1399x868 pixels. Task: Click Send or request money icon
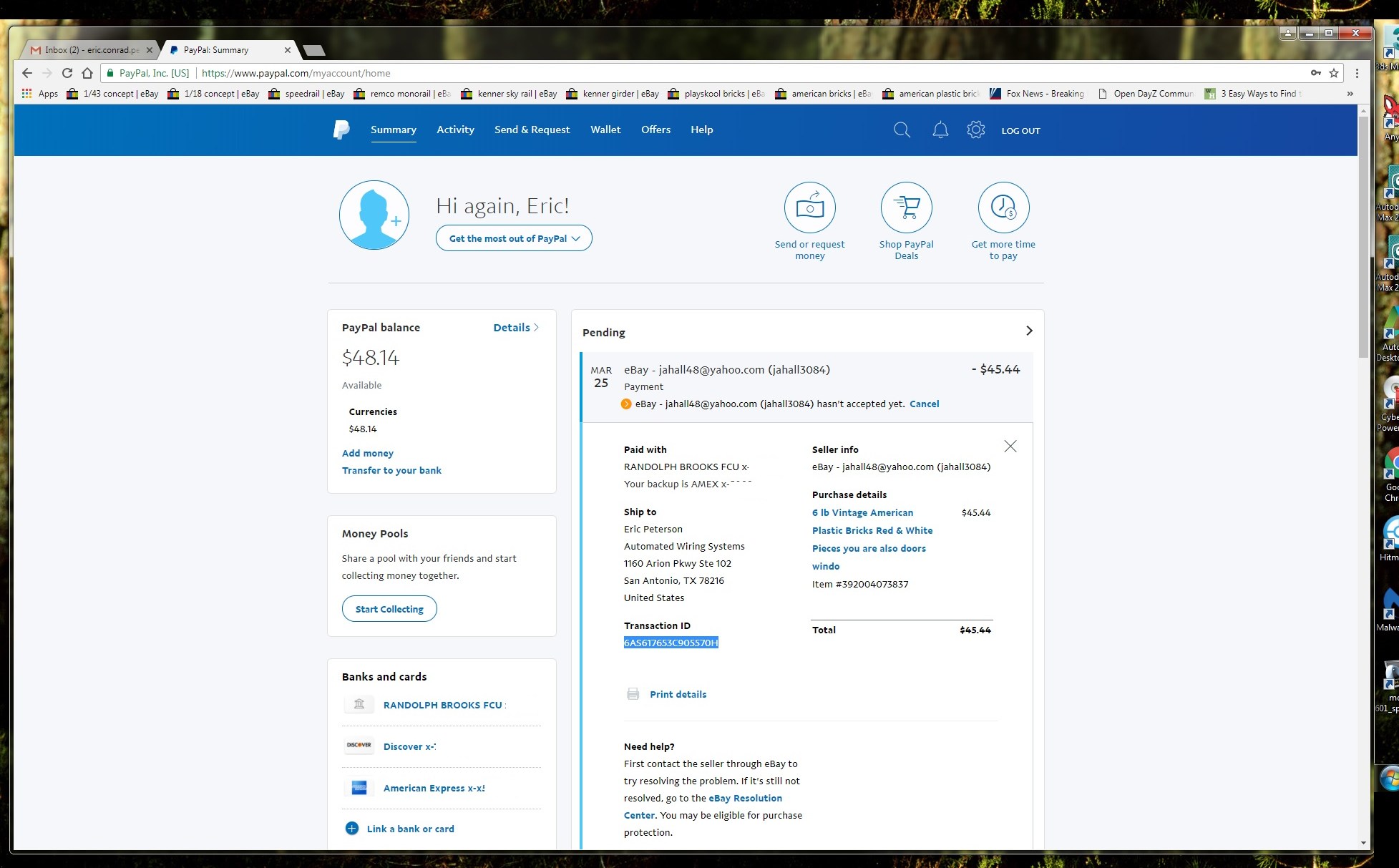tap(809, 208)
